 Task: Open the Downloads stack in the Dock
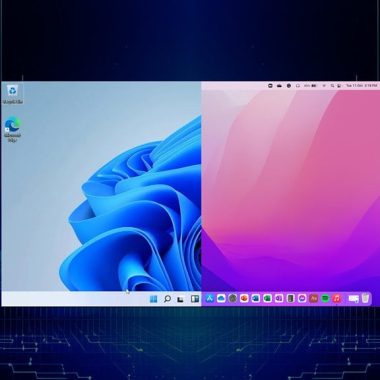354,298
